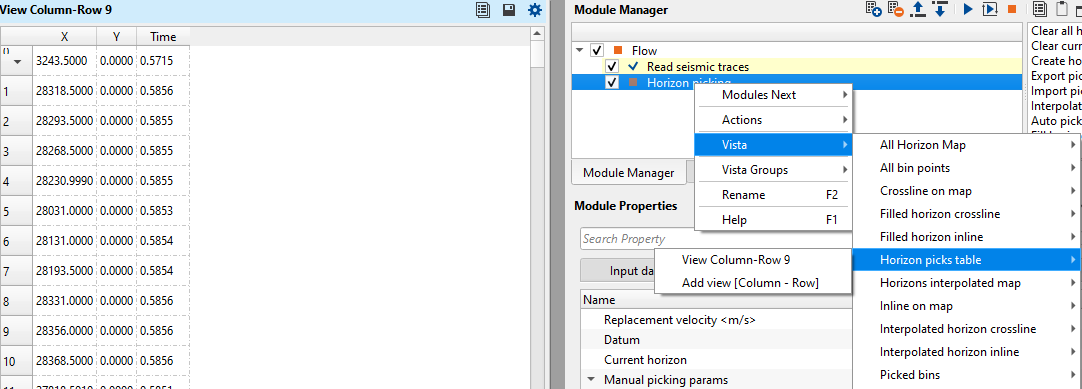This screenshot has width=1082, height=389.
Task: Click the remove module icon with minus
Action: pyautogui.click(x=896, y=10)
